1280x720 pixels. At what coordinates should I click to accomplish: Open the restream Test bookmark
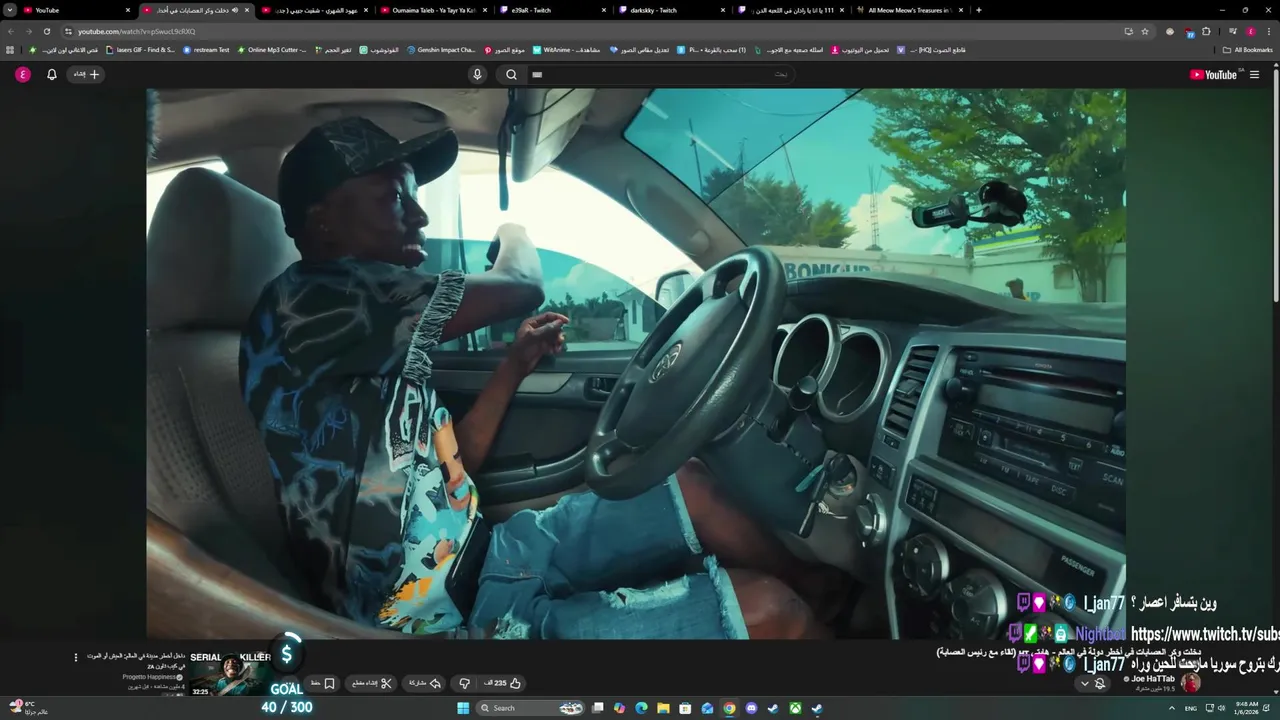[x=206, y=49]
